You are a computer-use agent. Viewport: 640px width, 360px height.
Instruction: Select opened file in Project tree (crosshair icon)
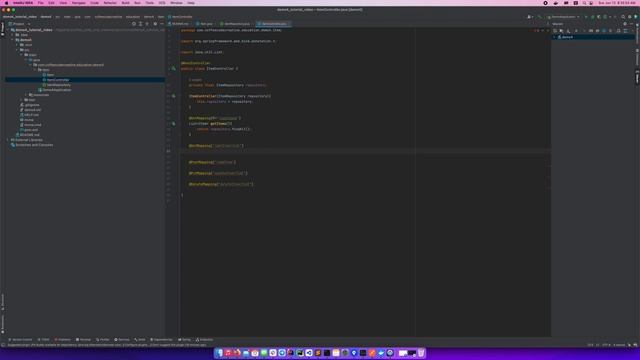134,24
